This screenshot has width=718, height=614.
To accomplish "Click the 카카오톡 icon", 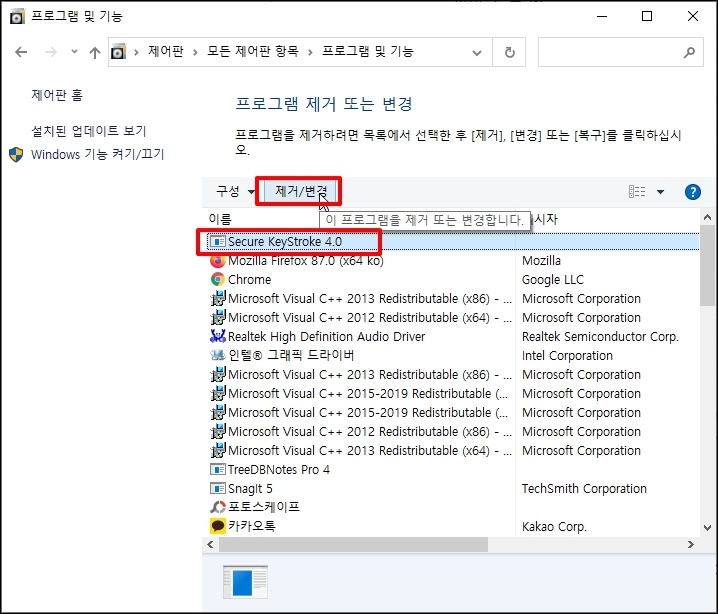I will (218, 526).
